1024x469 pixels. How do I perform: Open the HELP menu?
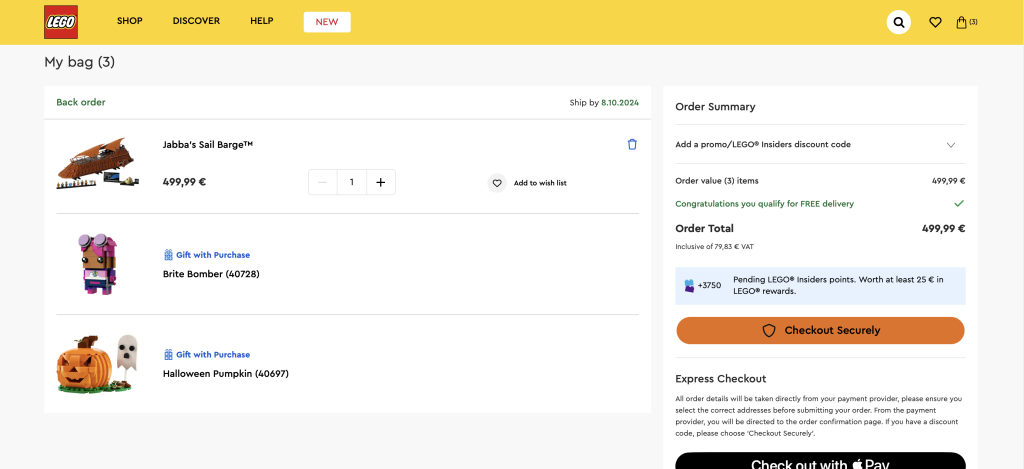pyautogui.click(x=261, y=21)
